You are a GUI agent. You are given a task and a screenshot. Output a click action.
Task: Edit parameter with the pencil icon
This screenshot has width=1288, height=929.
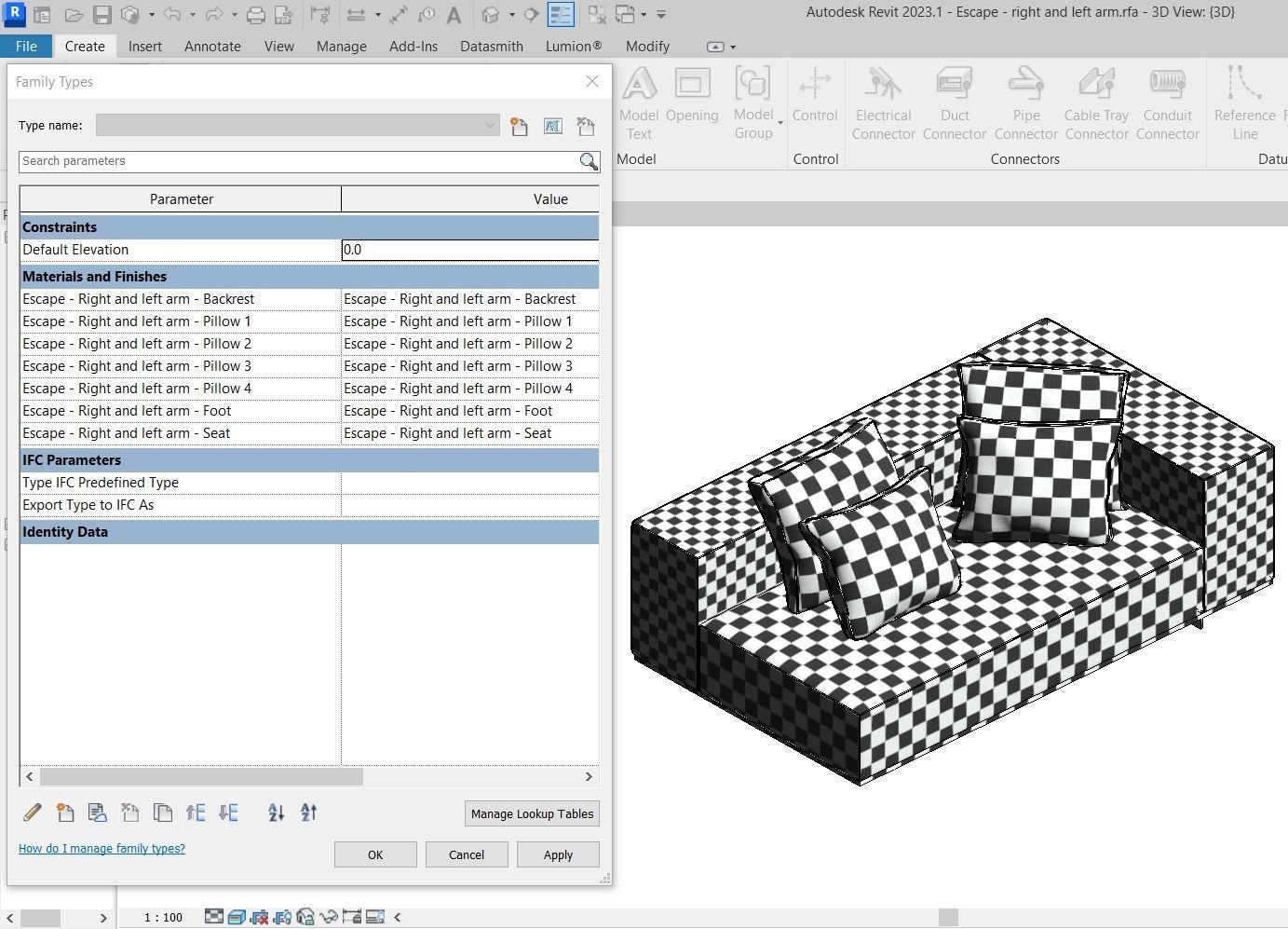[32, 813]
